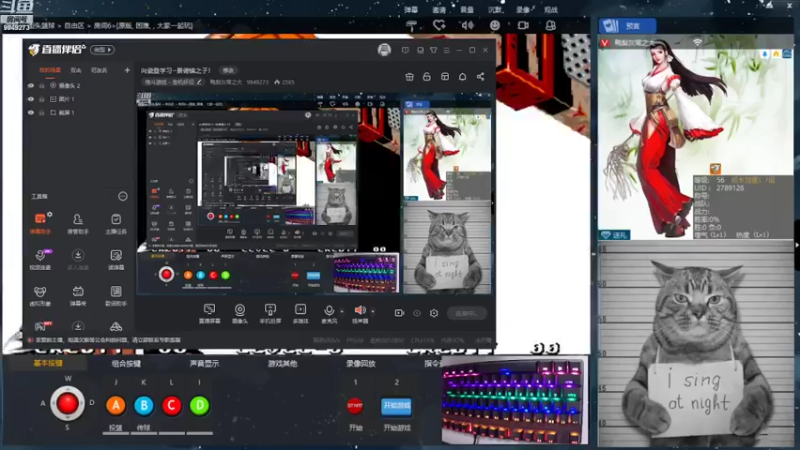This screenshot has height=450, width=800.
Task: Add a 摄像头 camera source from bottom bar
Action: coord(239,313)
